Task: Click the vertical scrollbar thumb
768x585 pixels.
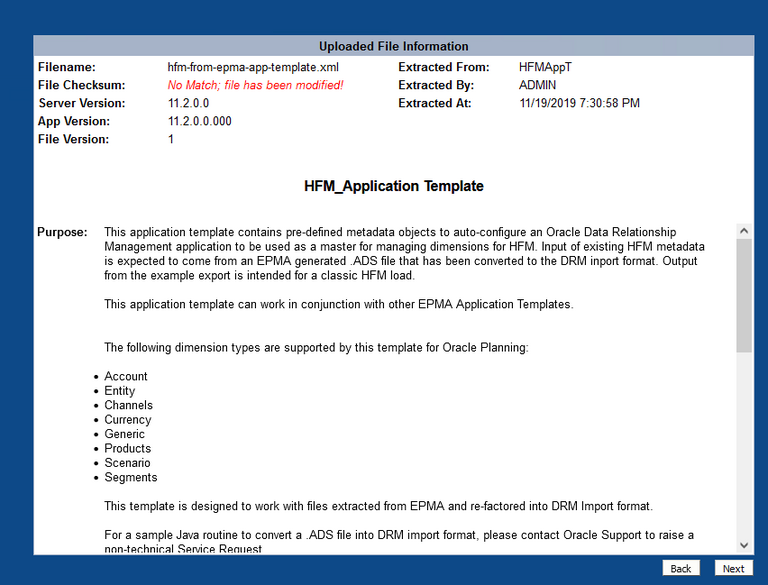Action: 743,295
